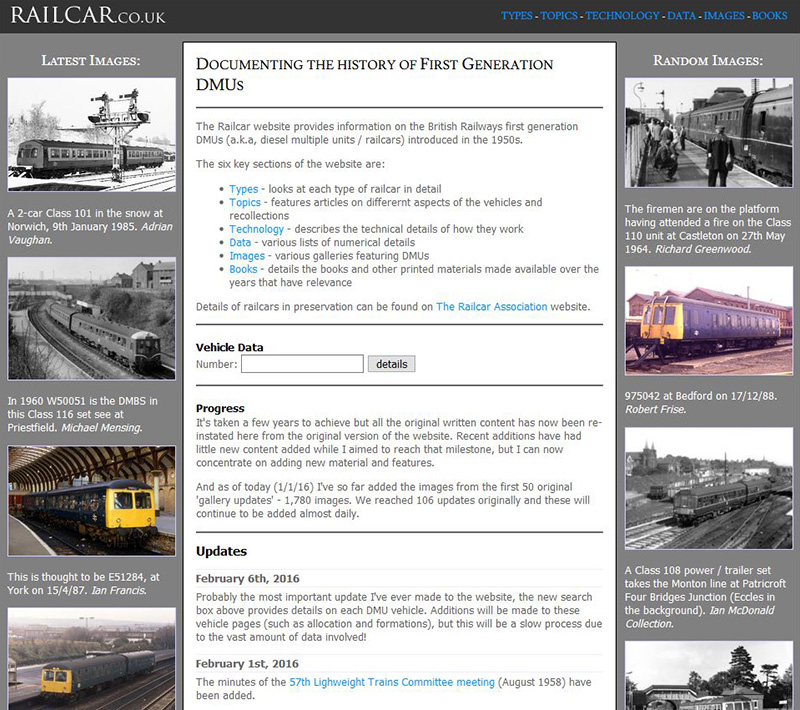This screenshot has height=710, width=800.
Task: Click the 'February 1st, 2016' update heading
Action: click(x=247, y=664)
